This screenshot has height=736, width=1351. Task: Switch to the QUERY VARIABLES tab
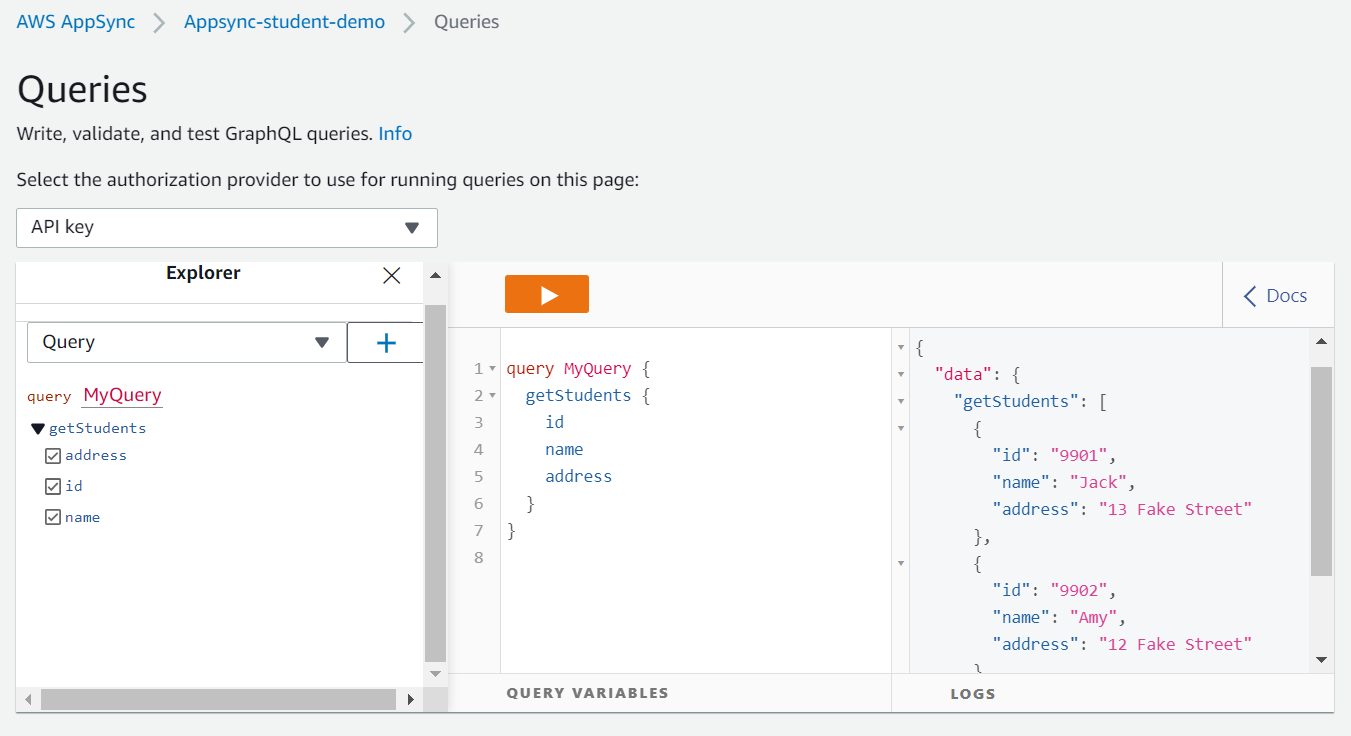coord(587,692)
